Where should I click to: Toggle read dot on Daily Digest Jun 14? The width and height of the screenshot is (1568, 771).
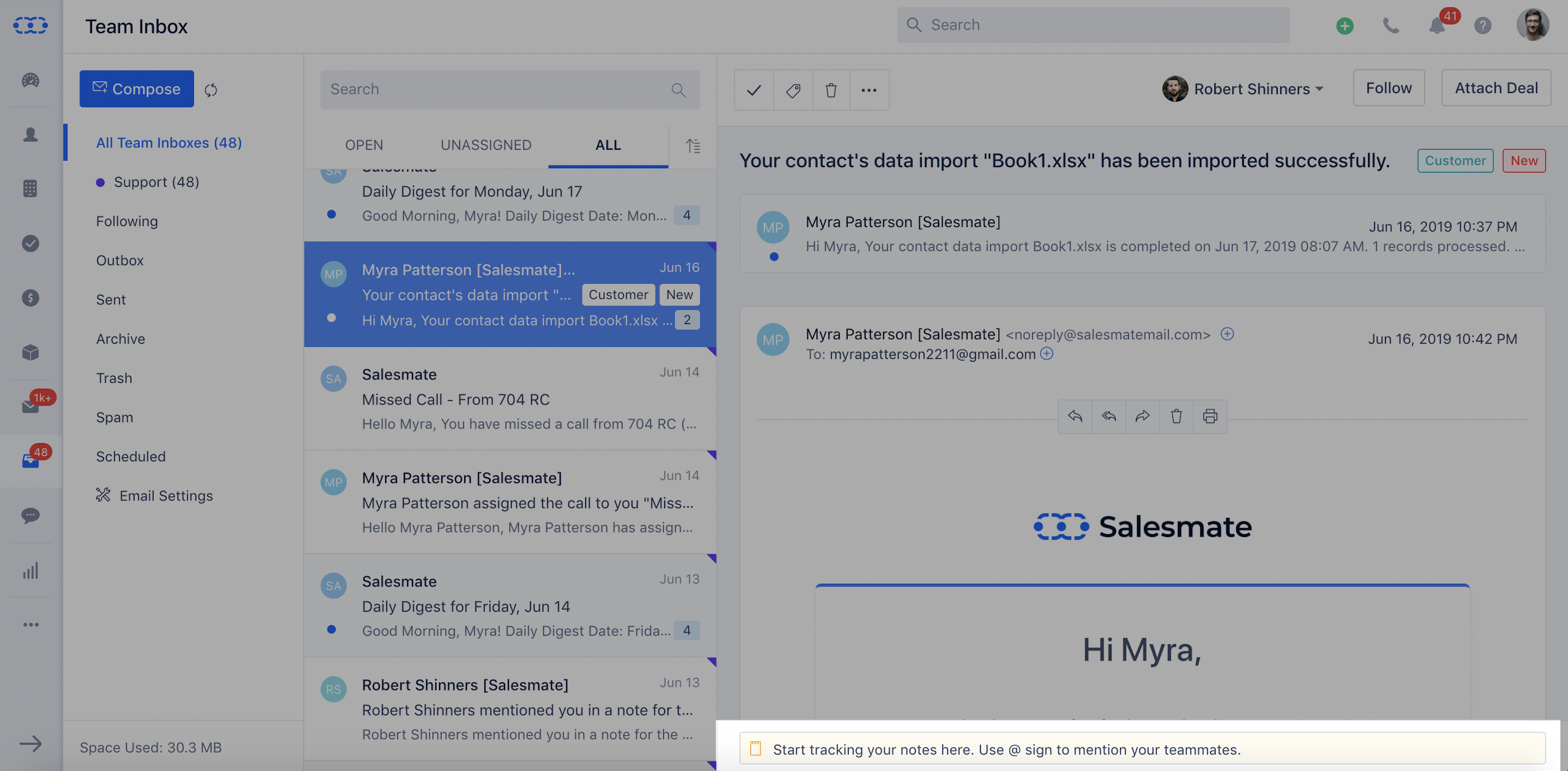click(x=331, y=629)
